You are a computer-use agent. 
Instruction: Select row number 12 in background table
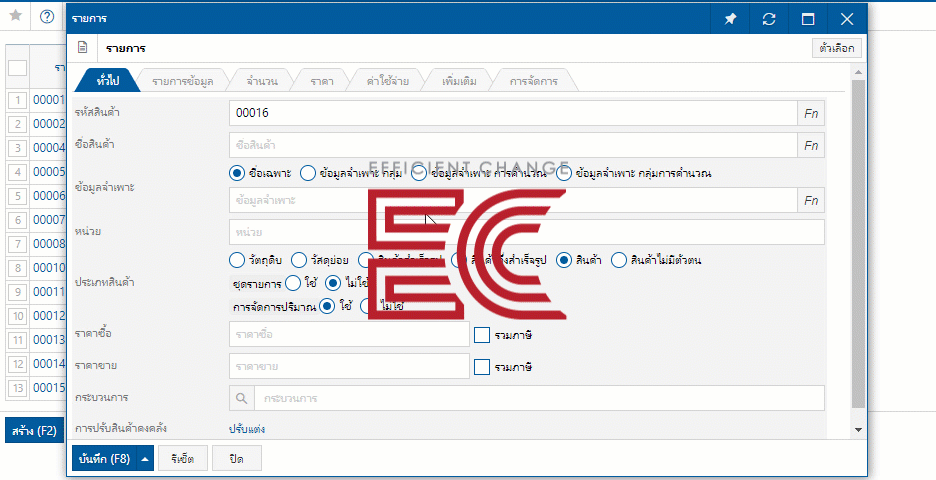(x=18, y=364)
